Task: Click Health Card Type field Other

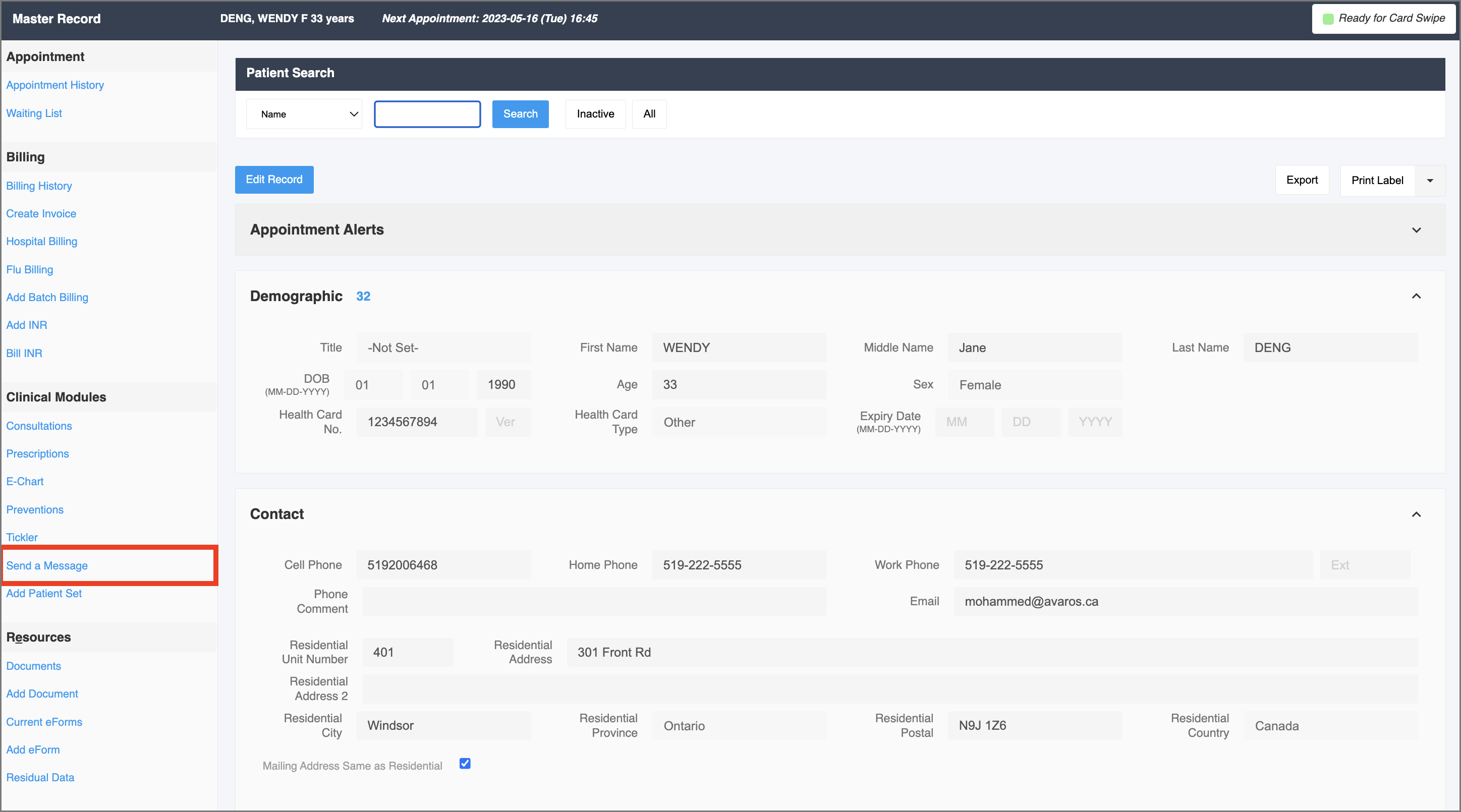Action: [739, 422]
